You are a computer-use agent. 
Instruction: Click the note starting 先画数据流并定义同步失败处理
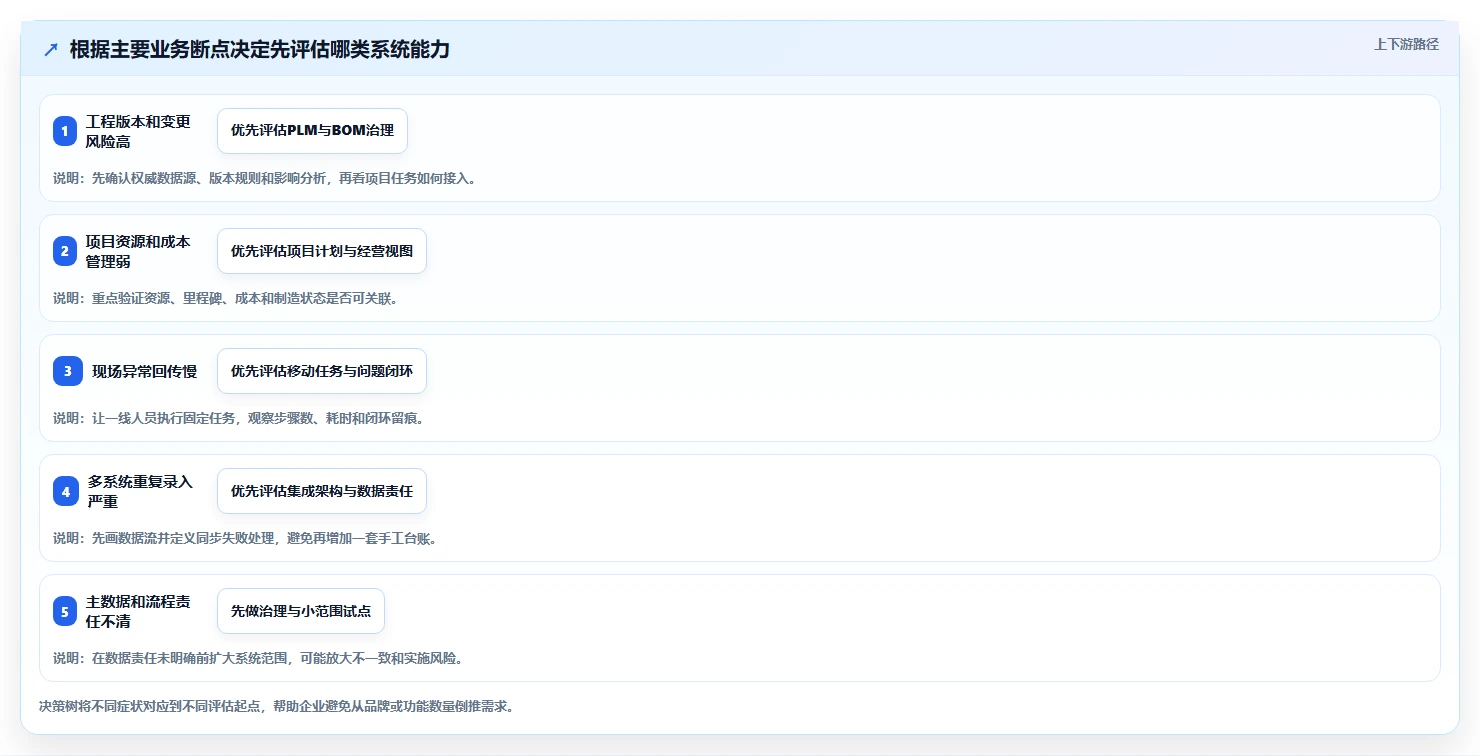(x=245, y=538)
